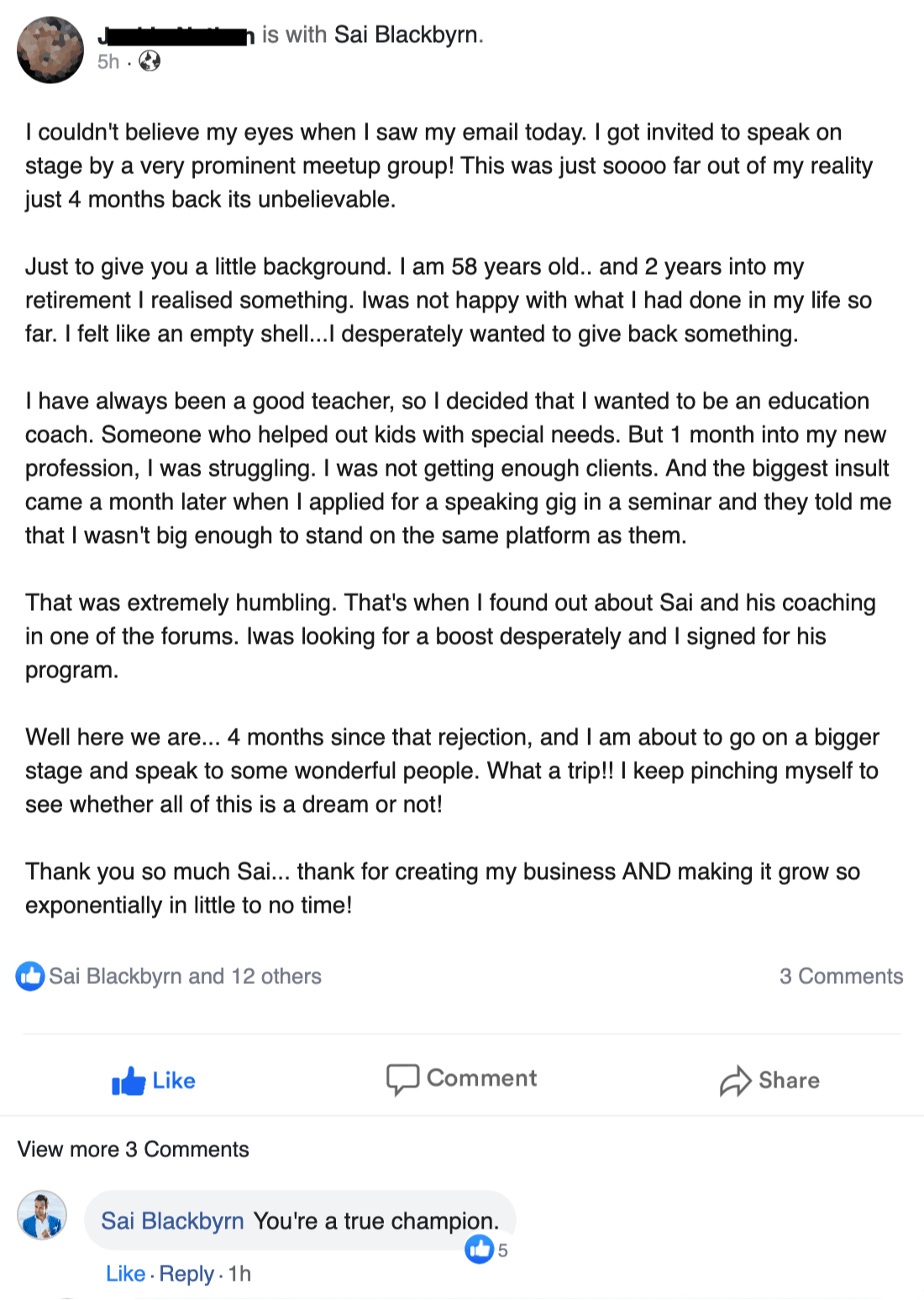
Task: Open 'Sai Blackbyrn and 12 others' reactions list
Action: (186, 976)
